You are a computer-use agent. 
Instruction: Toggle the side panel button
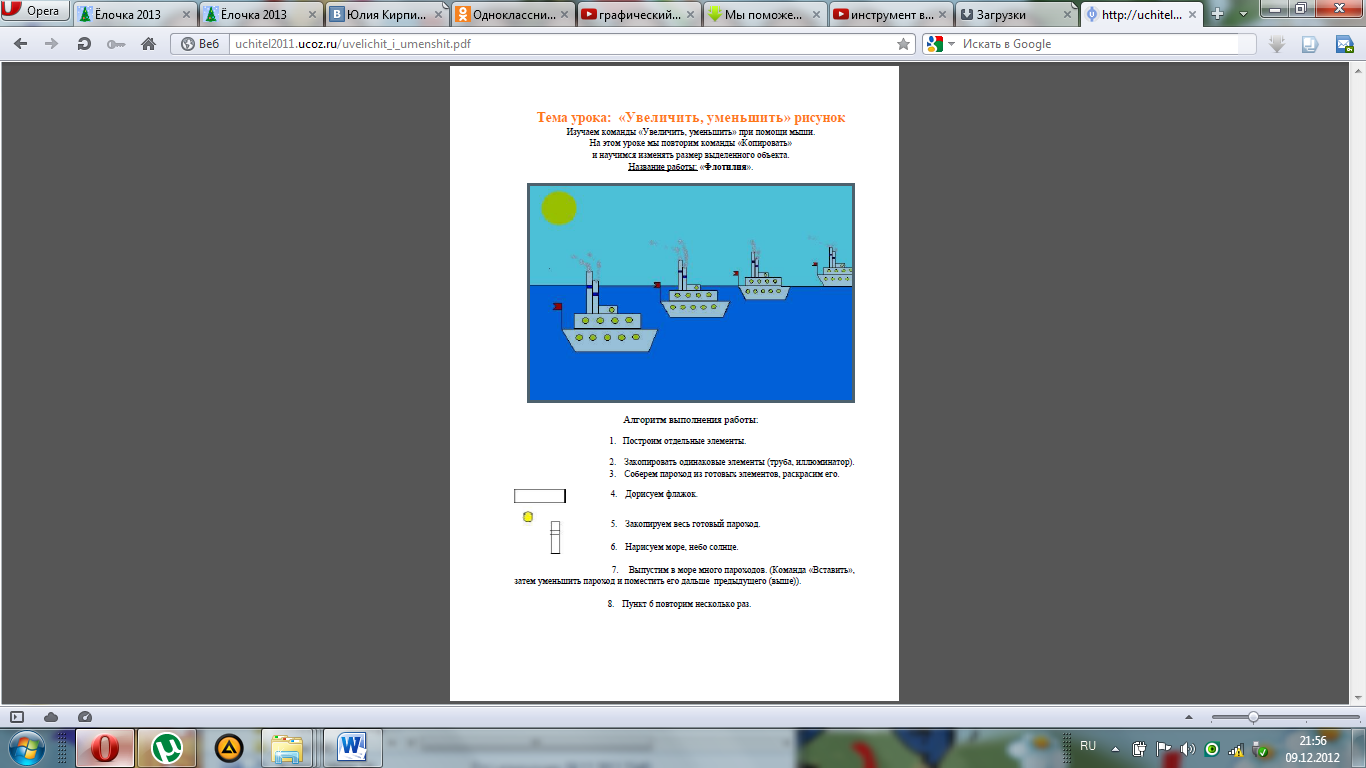point(17,717)
